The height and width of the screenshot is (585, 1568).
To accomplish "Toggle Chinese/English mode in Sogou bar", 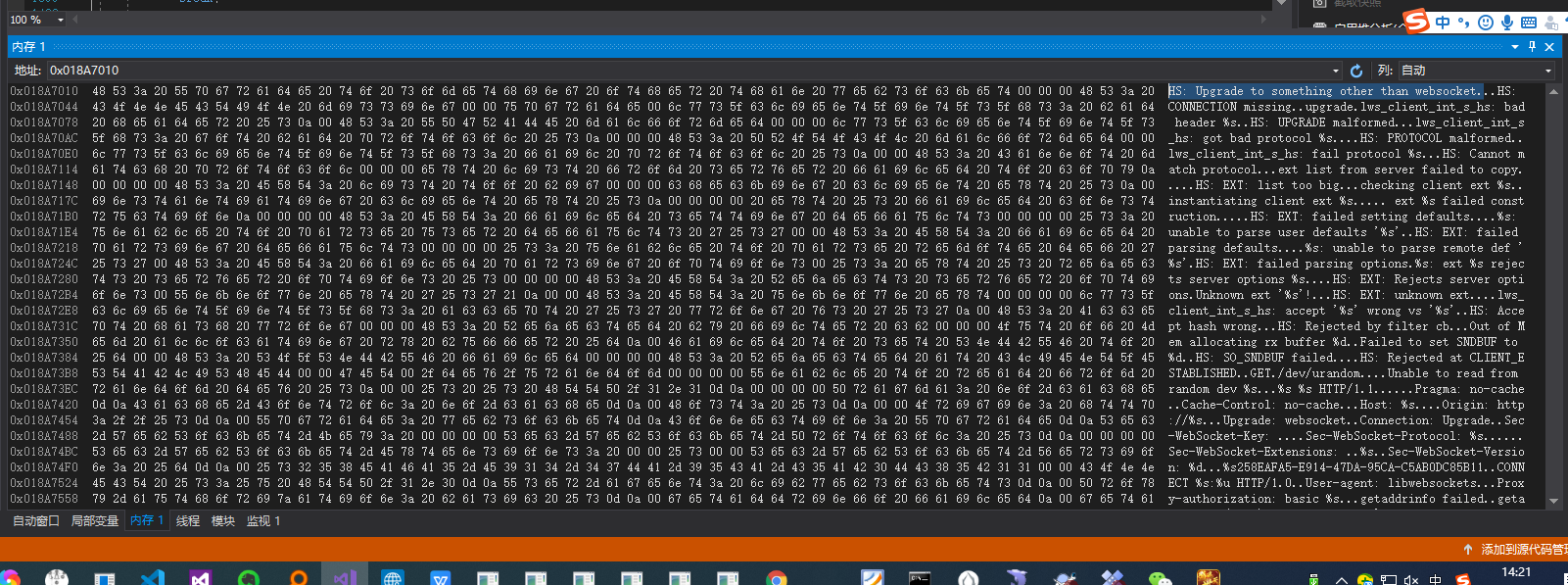I will pyautogui.click(x=1443, y=23).
